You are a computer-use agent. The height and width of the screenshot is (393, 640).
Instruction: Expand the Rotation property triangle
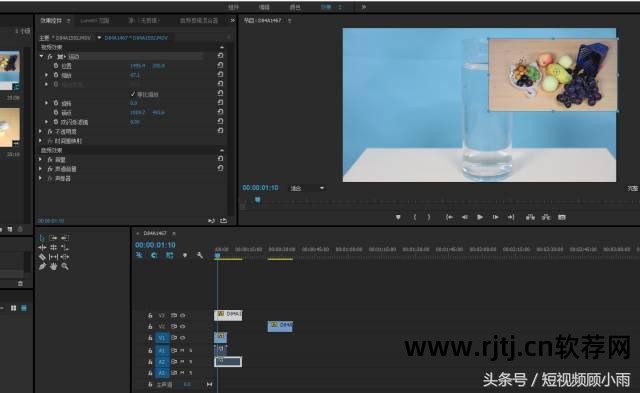tap(46, 103)
